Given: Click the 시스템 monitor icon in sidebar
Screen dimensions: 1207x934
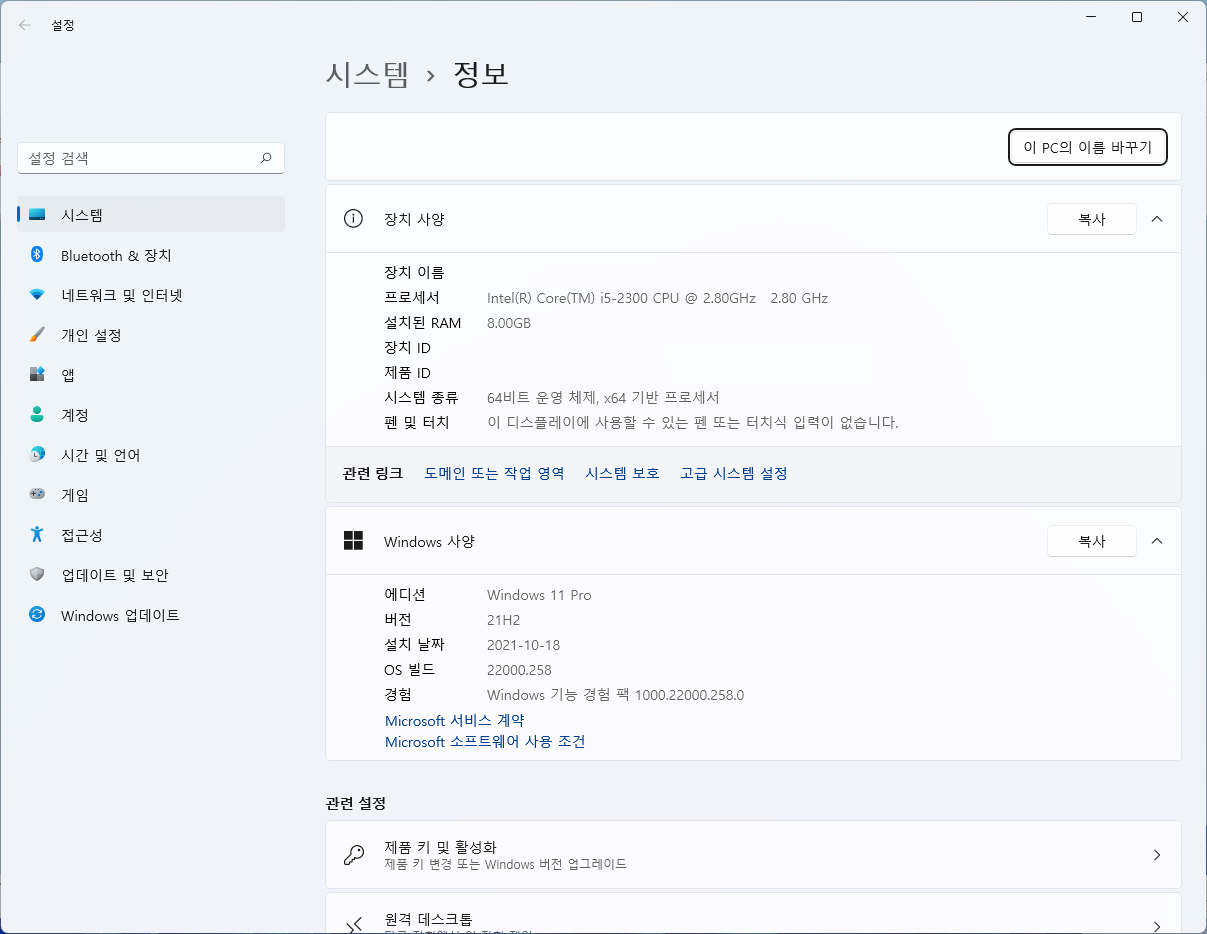Looking at the screenshot, I should [x=37, y=215].
